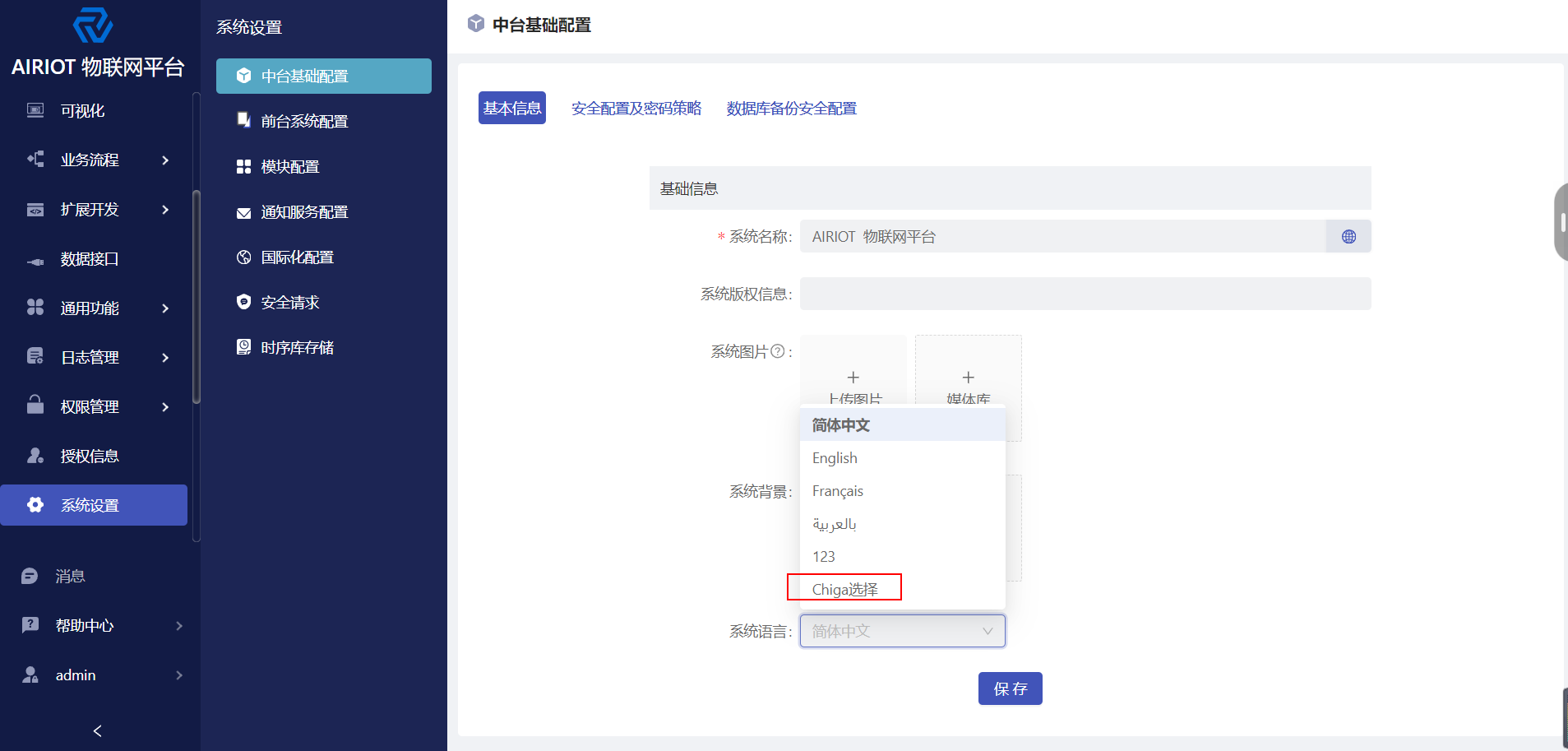
Task: Select بالعربية Arabic language option
Action: point(902,523)
